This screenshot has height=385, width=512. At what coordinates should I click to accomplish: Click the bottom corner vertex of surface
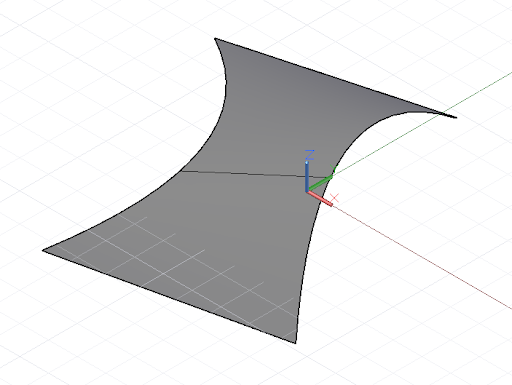point(295,342)
